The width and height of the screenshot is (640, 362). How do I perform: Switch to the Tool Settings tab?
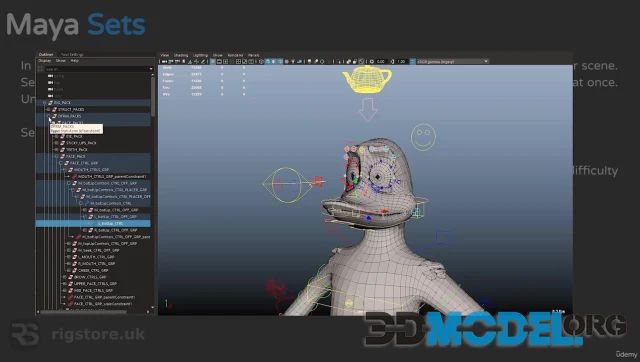72,54
